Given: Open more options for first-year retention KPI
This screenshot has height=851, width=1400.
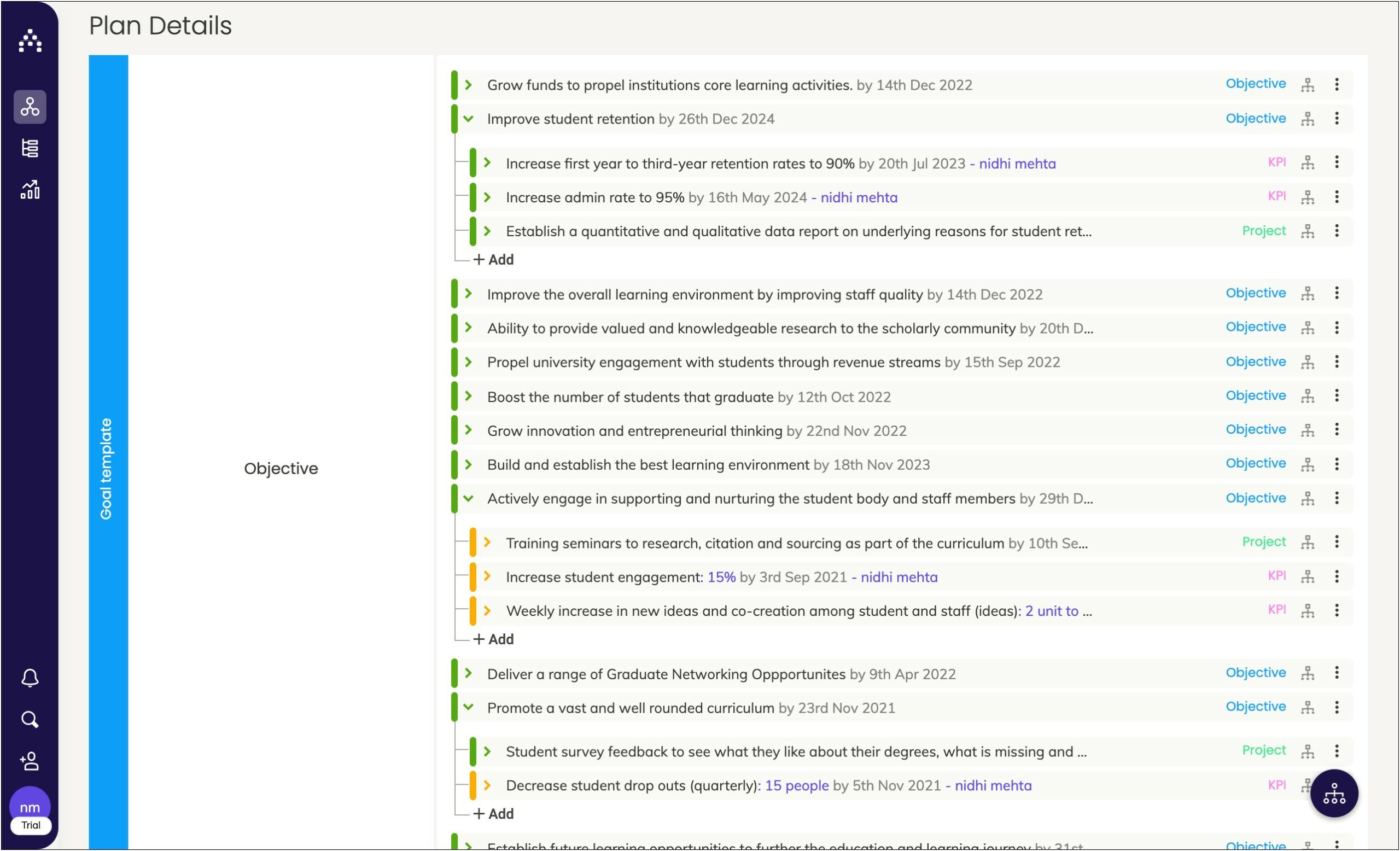Looking at the screenshot, I should coord(1337,162).
